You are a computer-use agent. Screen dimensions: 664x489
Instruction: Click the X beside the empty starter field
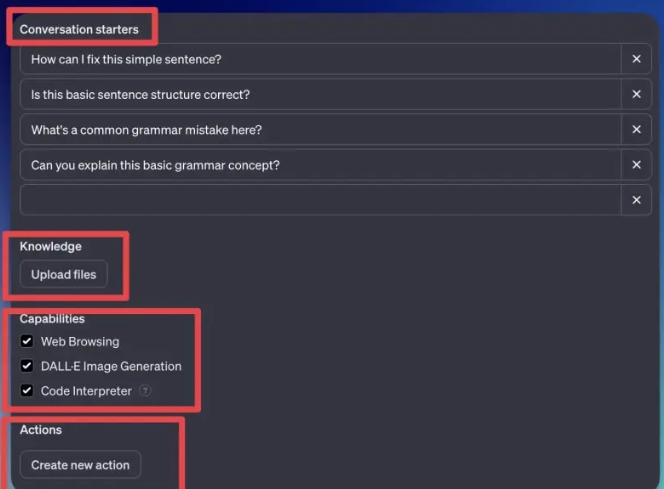click(636, 200)
